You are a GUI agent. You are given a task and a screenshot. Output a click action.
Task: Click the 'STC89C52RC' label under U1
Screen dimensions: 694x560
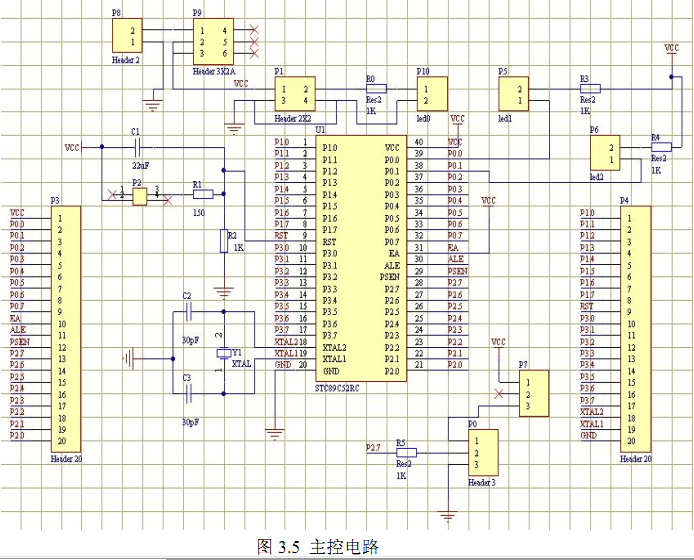point(337,388)
